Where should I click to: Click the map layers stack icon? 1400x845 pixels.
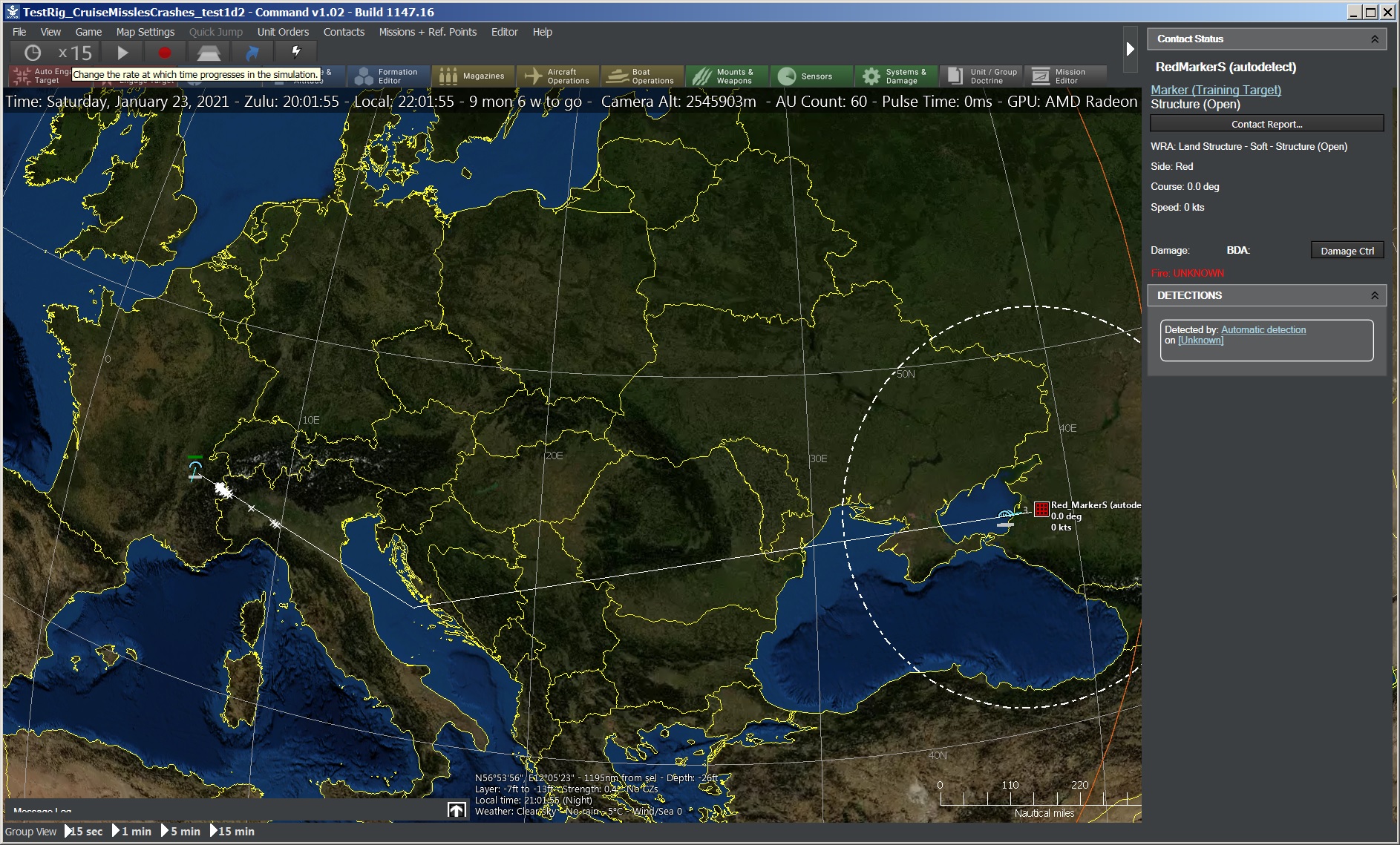209,53
